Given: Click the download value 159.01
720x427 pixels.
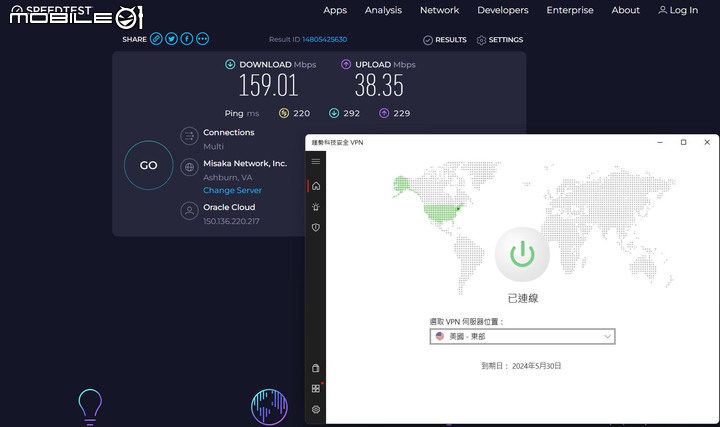Looking at the screenshot, I should (x=269, y=85).
